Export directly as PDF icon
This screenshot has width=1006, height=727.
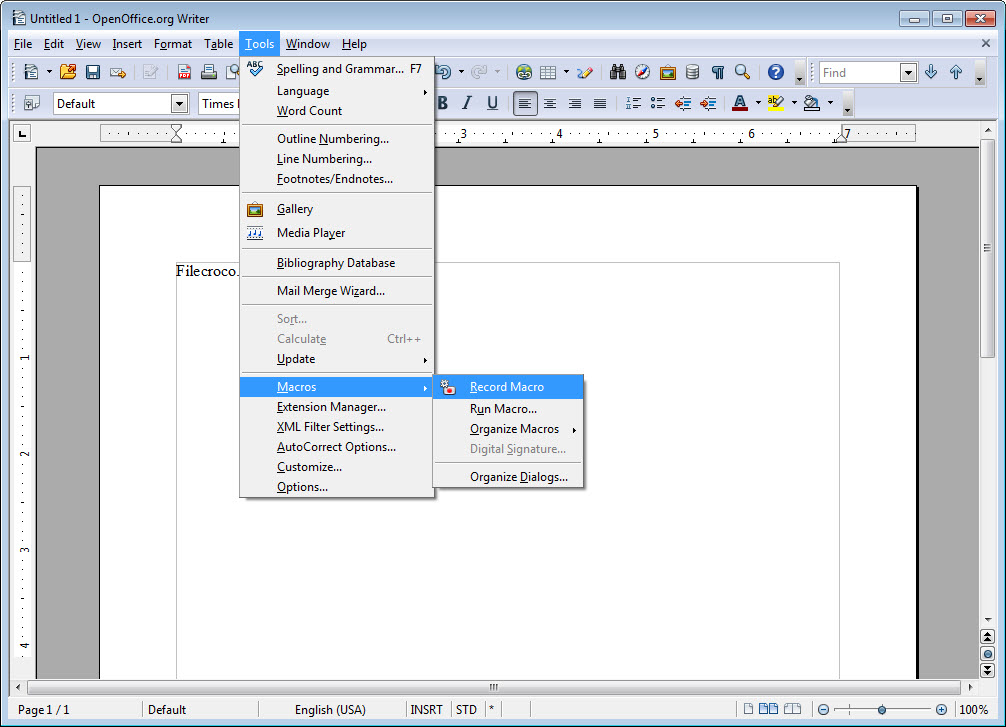pyautogui.click(x=183, y=72)
